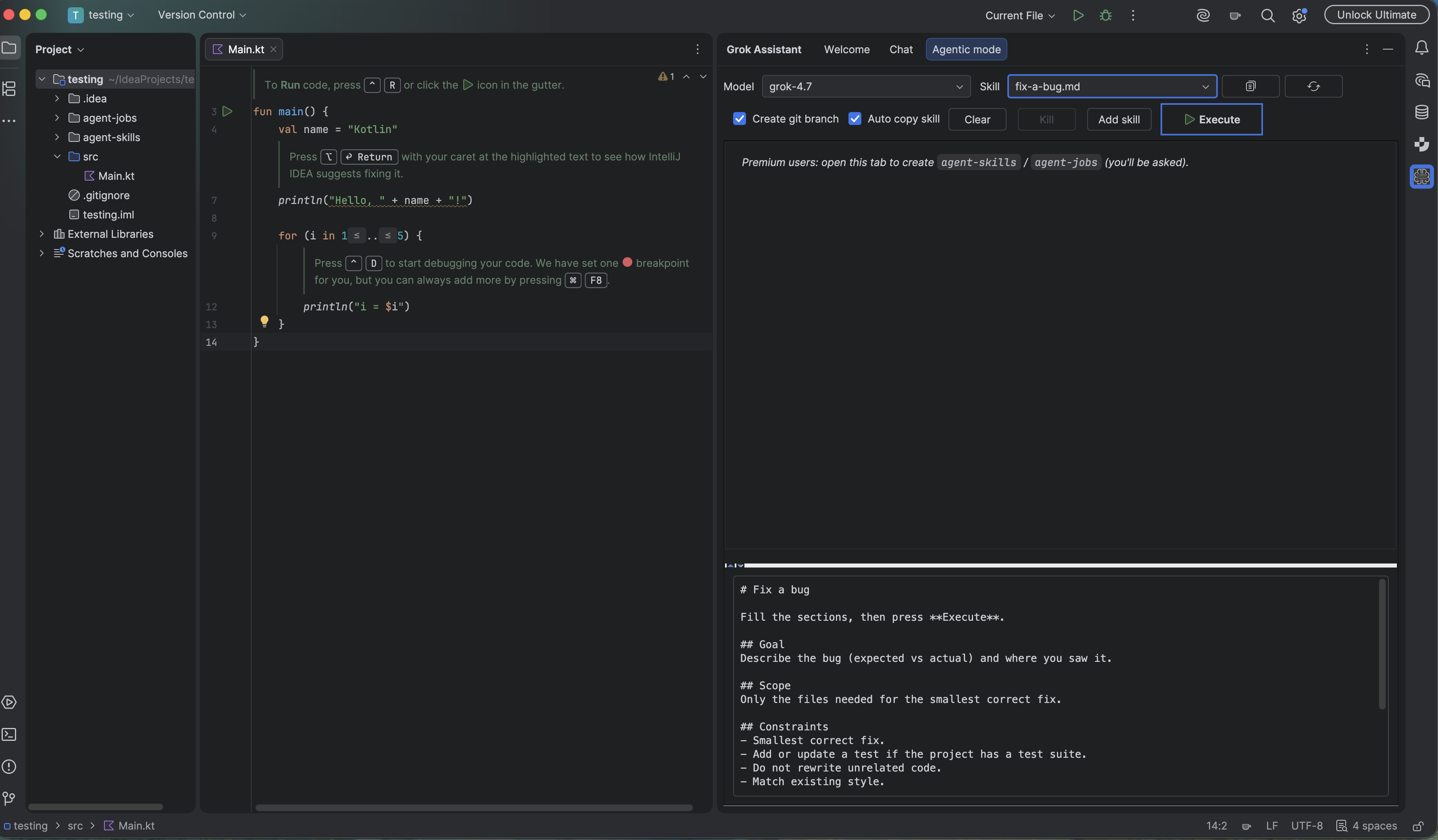Click the yellow lightbulb quick-fix icon

coord(264,321)
